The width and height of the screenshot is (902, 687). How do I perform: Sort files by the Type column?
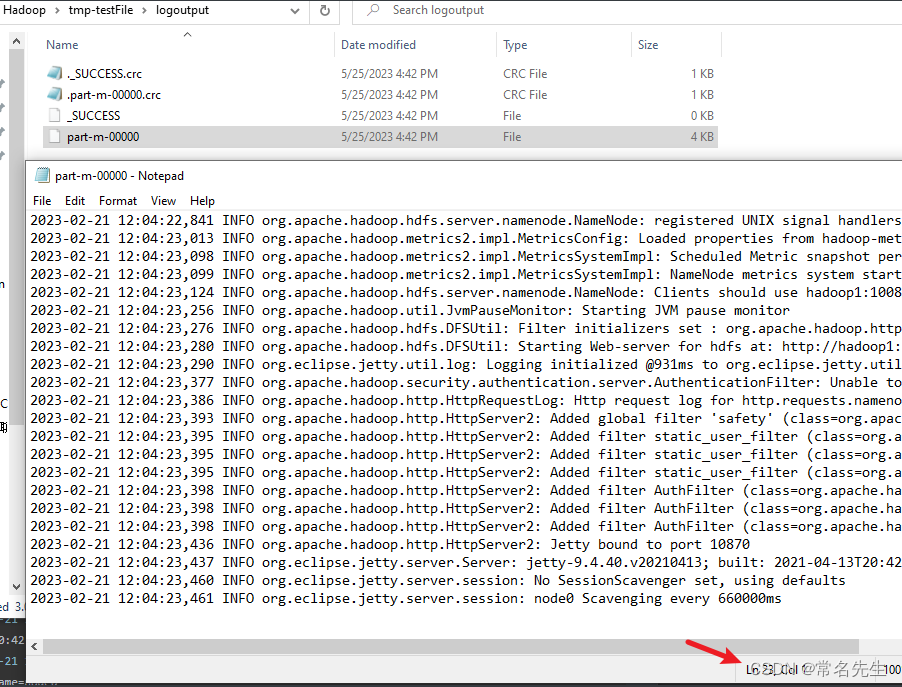click(515, 45)
